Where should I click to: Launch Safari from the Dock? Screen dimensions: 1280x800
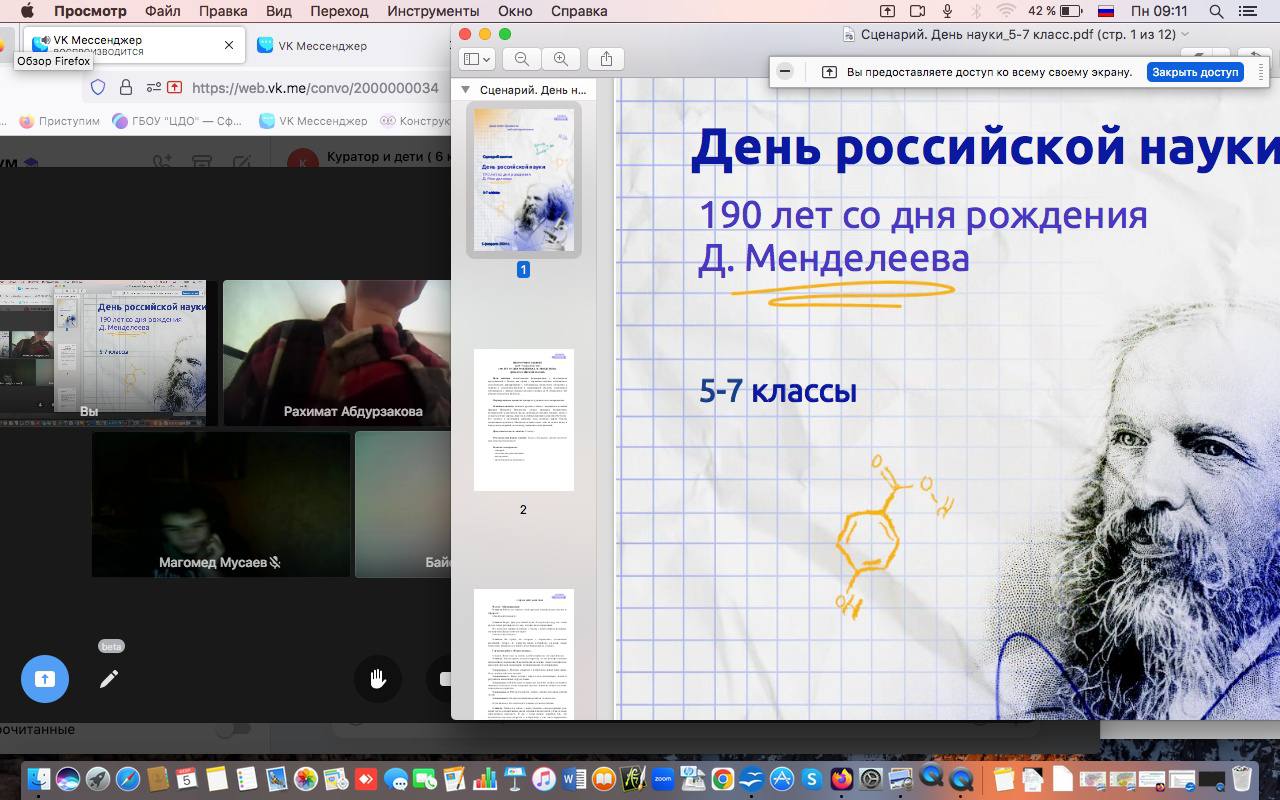[x=128, y=778]
